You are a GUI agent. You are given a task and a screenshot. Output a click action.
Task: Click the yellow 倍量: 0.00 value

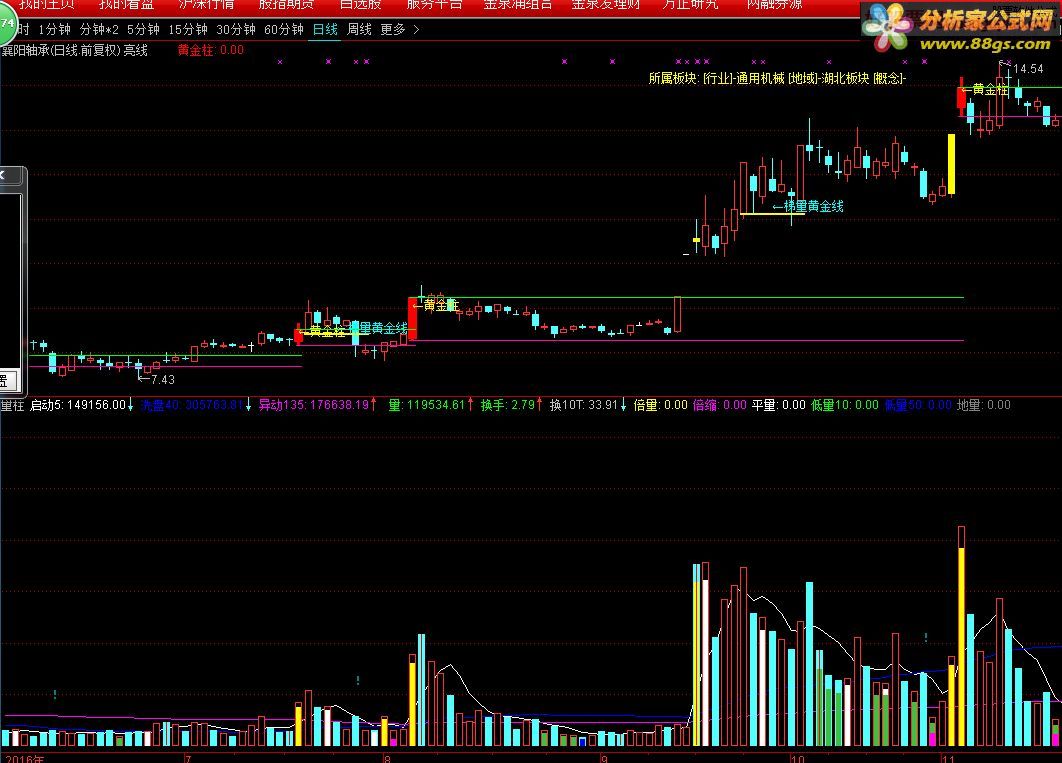(660, 405)
